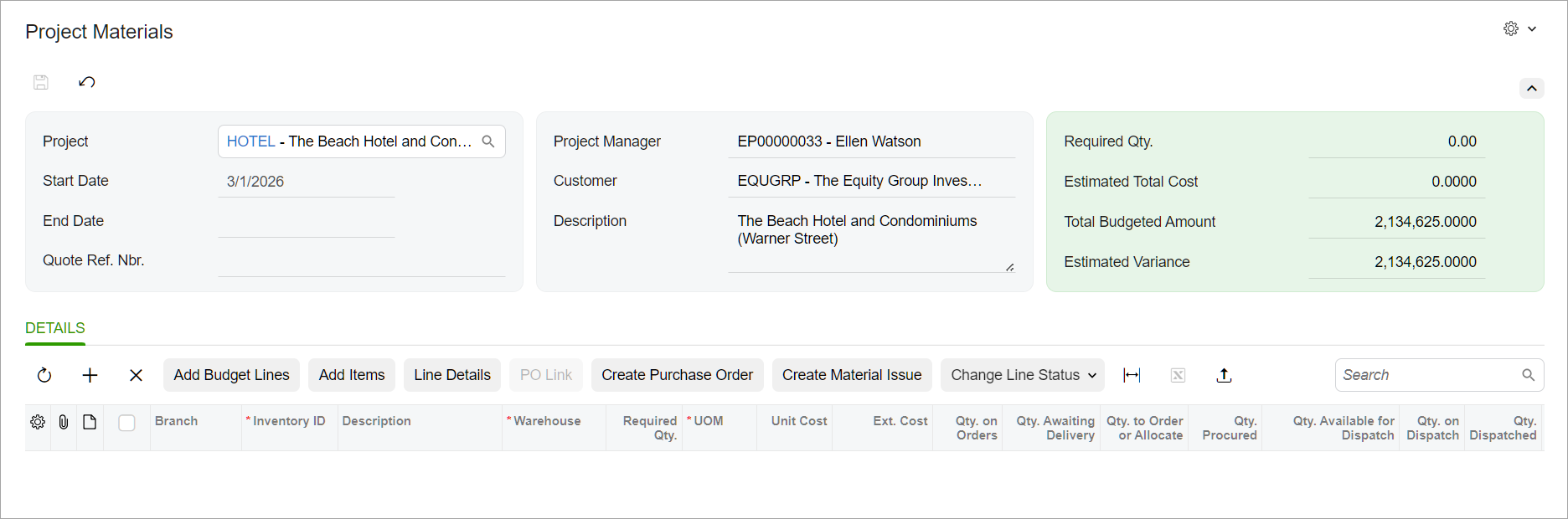Screen dimensions: 1568x519
Task: Add a new row with plus icon
Action: 90,375
